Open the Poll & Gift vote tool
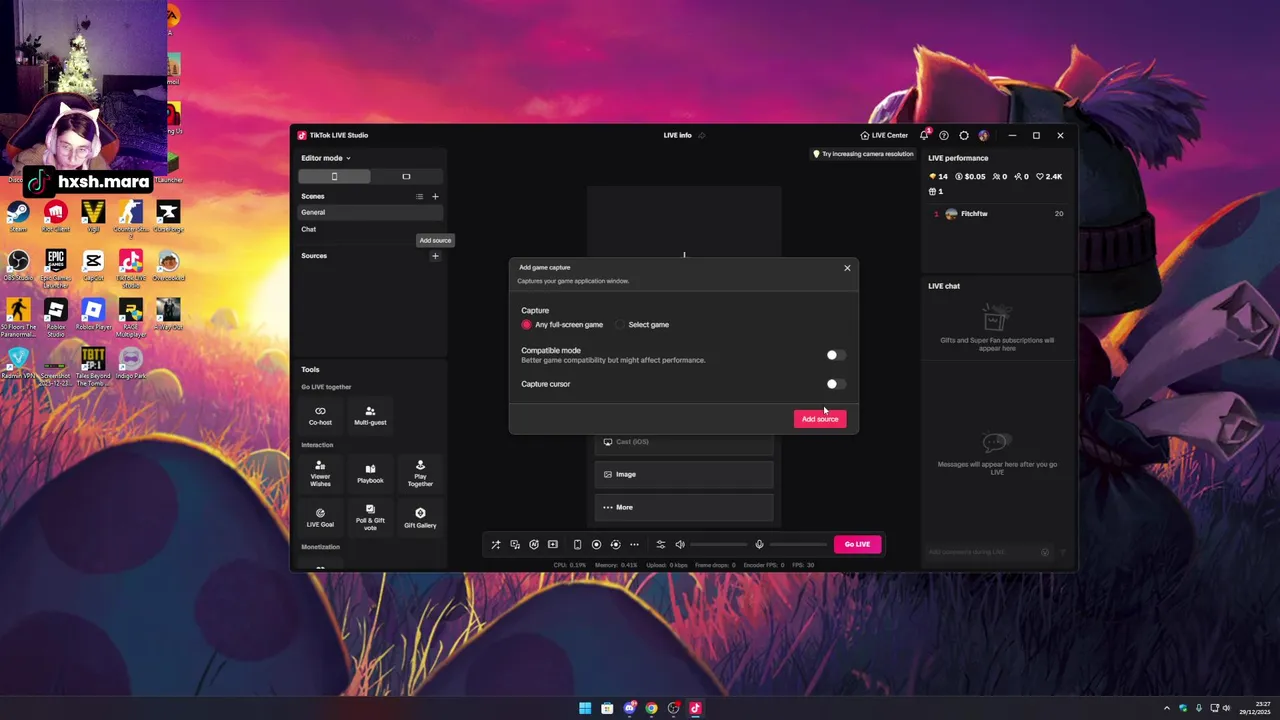This screenshot has width=1280, height=720. point(370,518)
